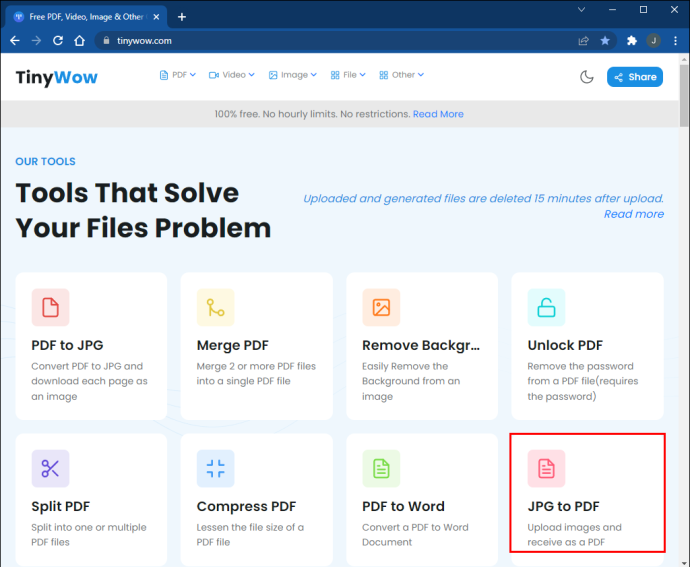Select the Free PDF, Video, Image tab
The height and width of the screenshot is (567, 690).
coord(86,17)
